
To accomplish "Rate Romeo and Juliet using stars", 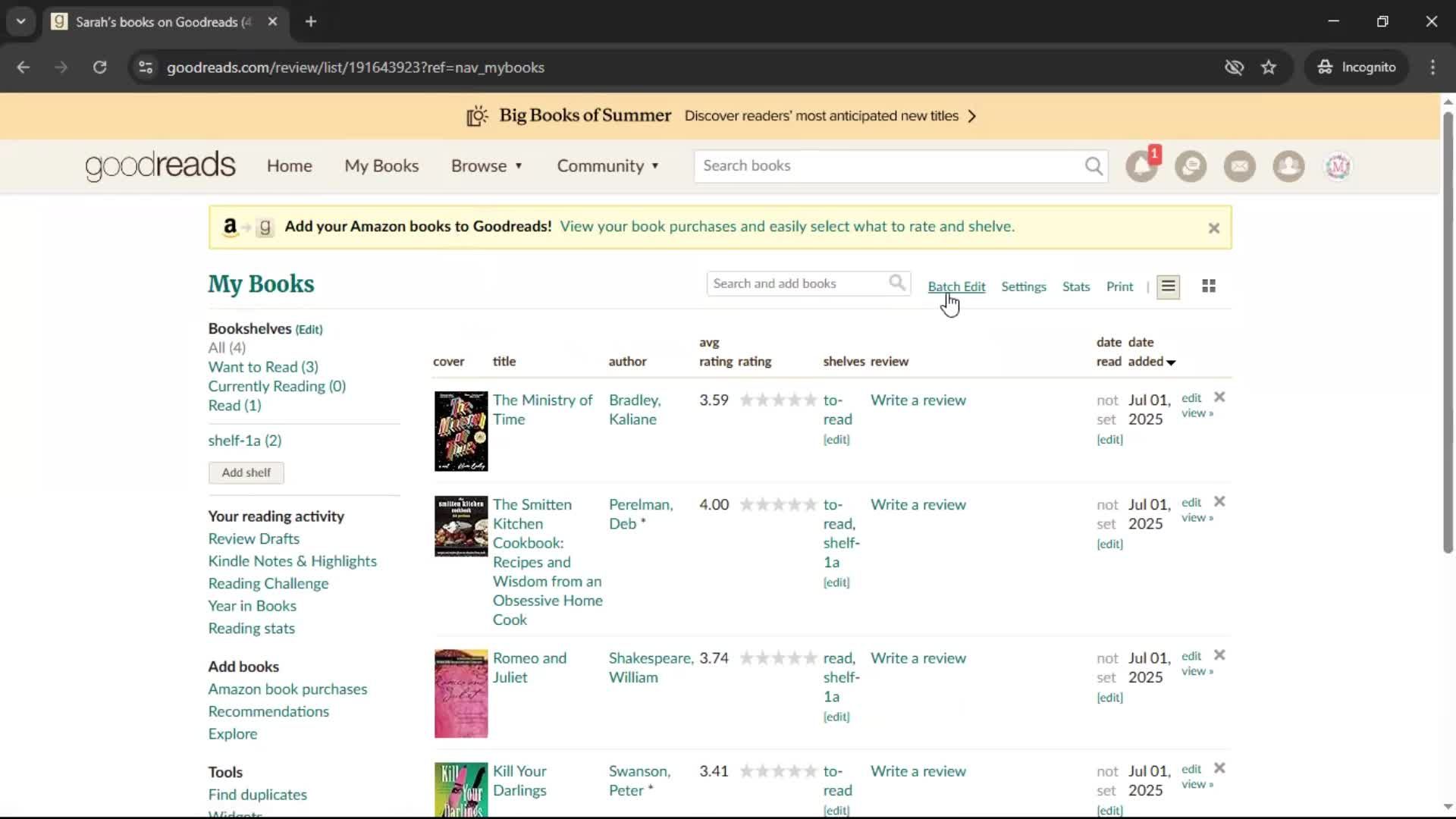I will pyautogui.click(x=778, y=657).
